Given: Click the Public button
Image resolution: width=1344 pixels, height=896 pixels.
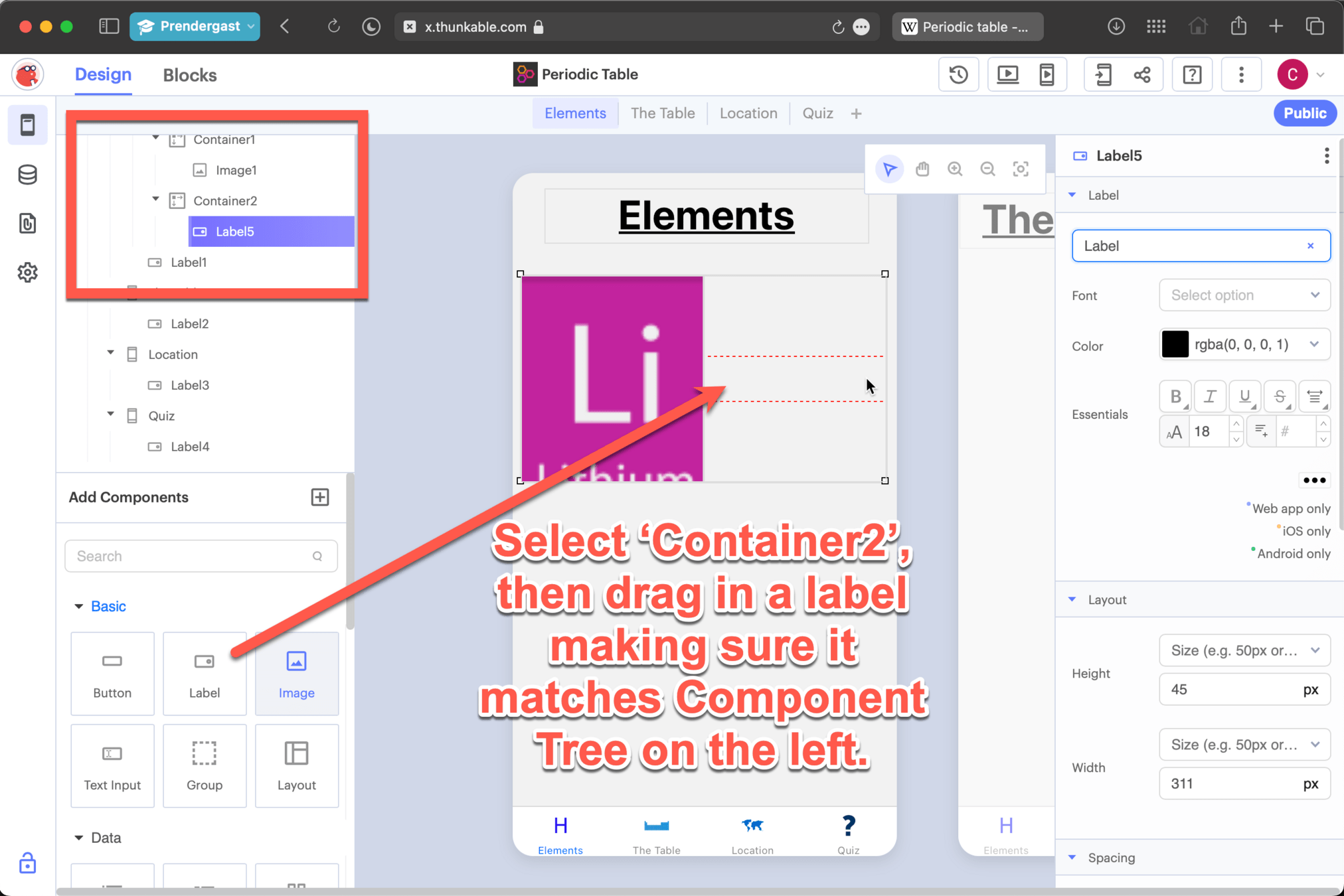Looking at the screenshot, I should point(1304,113).
